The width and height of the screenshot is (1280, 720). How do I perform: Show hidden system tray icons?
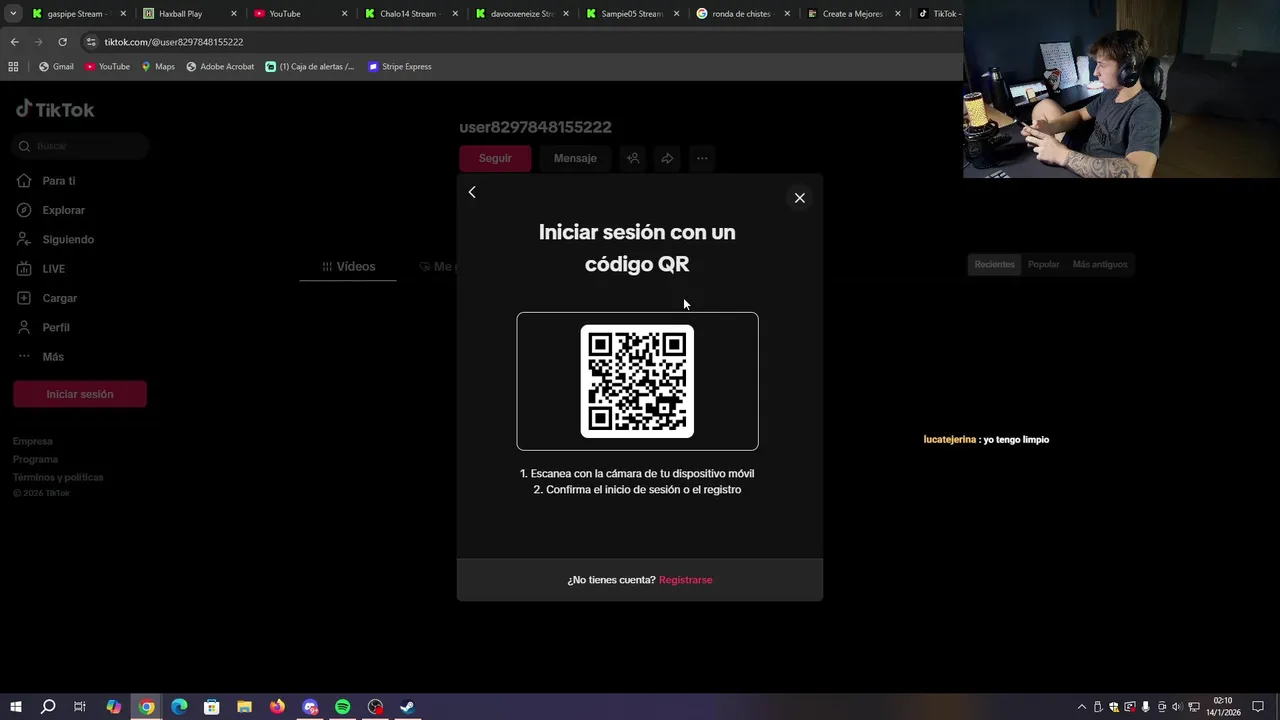tap(1081, 707)
